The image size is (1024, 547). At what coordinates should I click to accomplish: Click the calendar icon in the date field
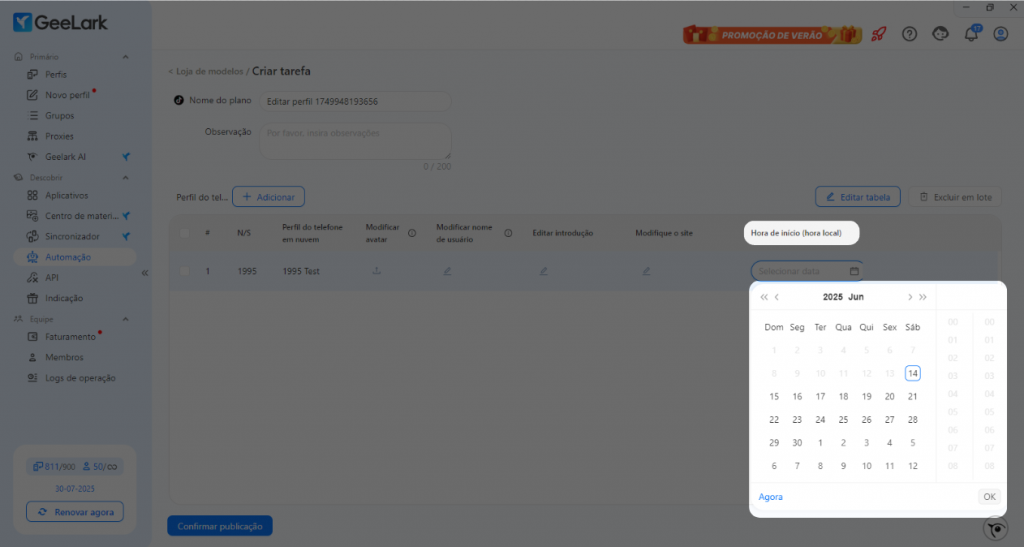coord(854,271)
